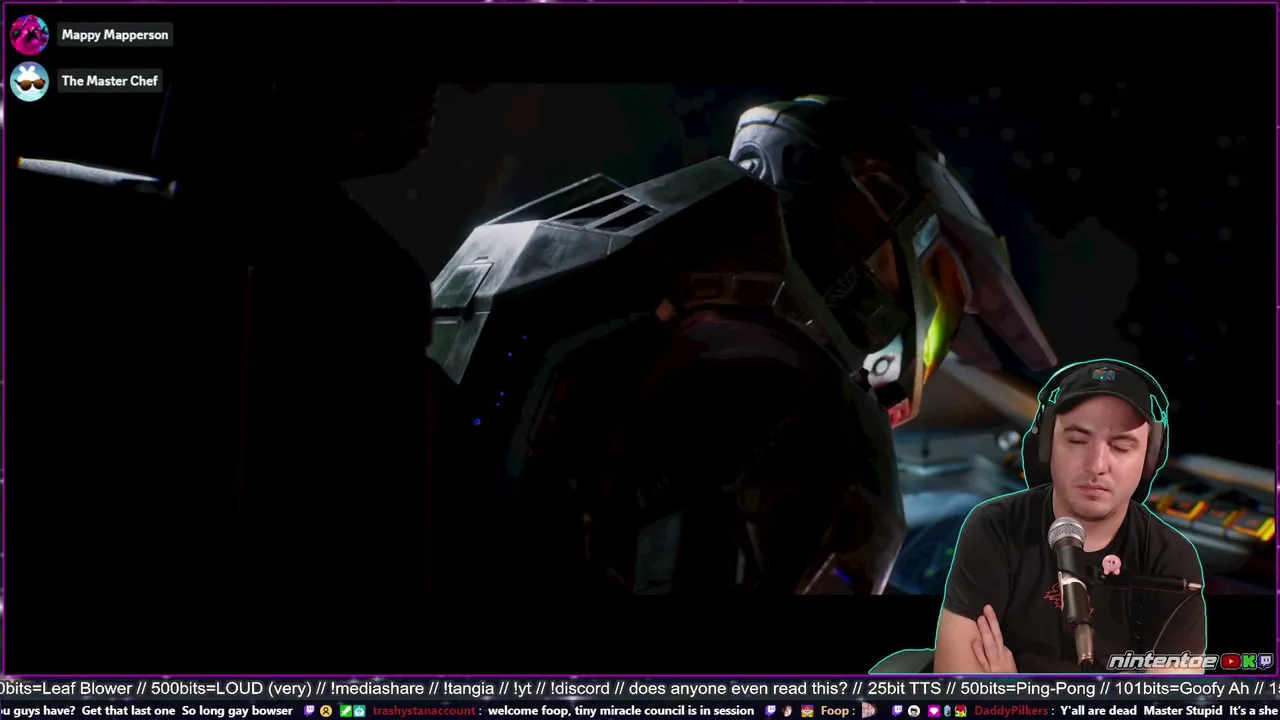The height and width of the screenshot is (720, 1280).
Task: Click the "500bits=LOUD (very)" ticker text
Action: 233,689
